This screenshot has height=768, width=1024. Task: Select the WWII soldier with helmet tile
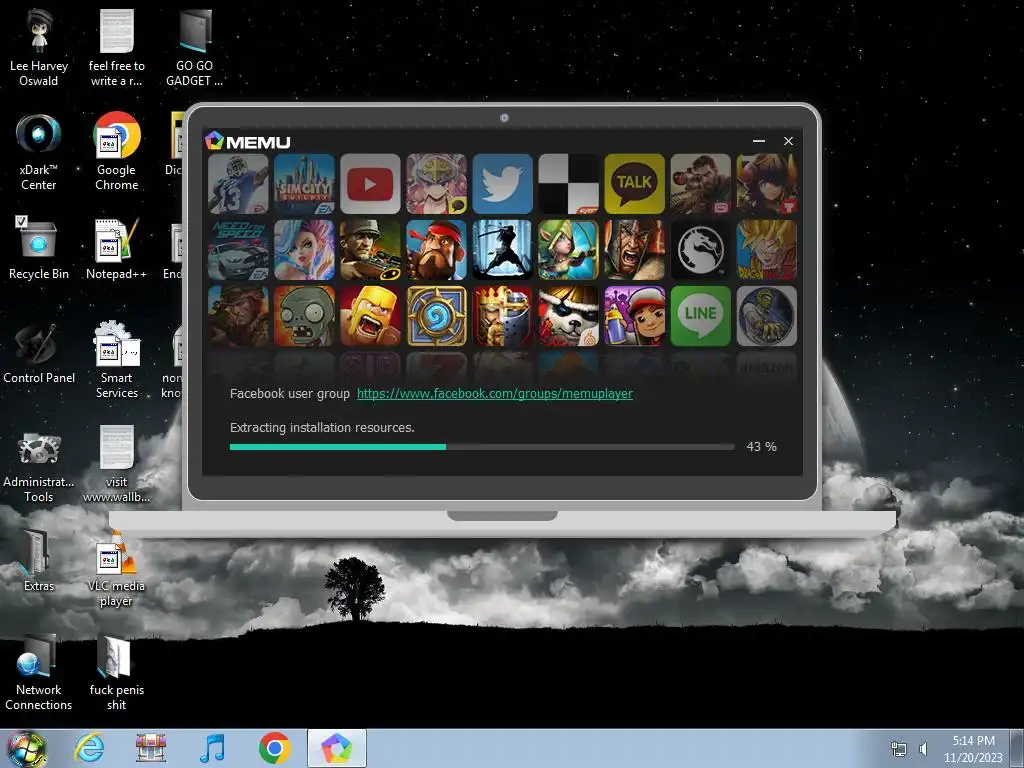click(370, 250)
